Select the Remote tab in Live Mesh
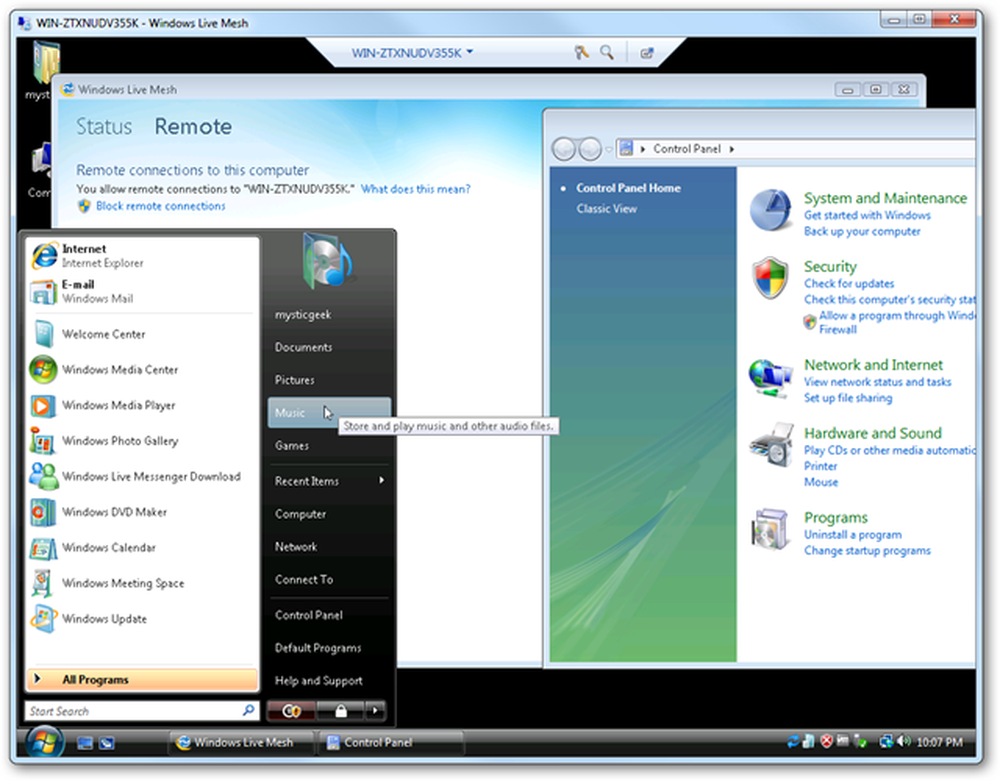The image size is (1000, 781). click(193, 126)
